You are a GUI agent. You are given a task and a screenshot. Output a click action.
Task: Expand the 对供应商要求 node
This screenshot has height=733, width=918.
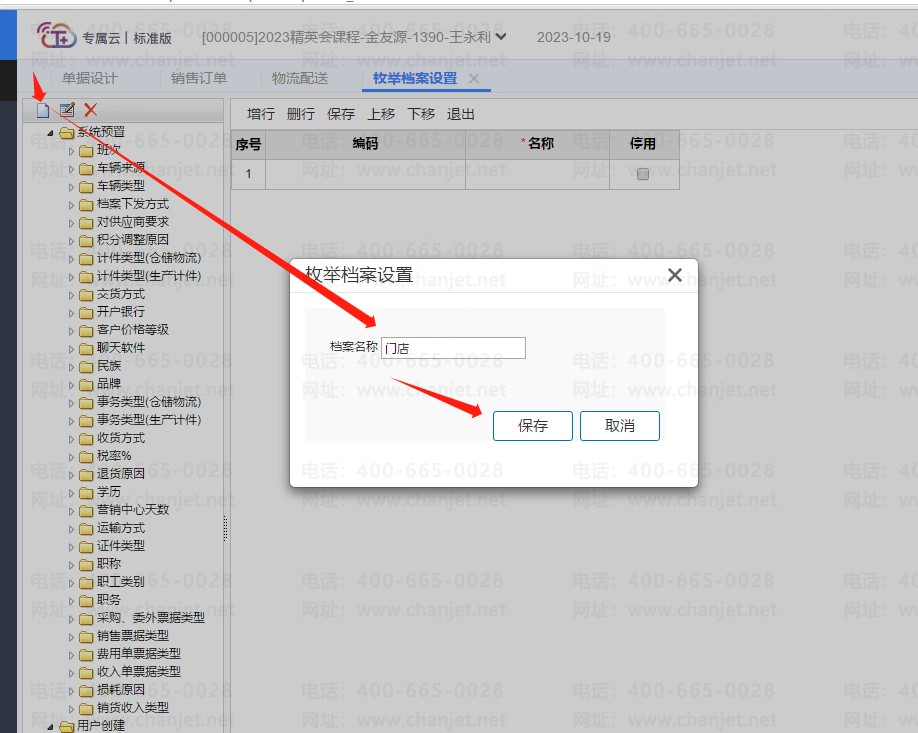71,223
